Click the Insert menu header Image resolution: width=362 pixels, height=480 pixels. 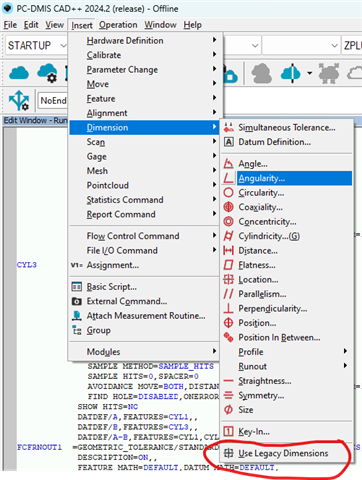click(x=82, y=25)
